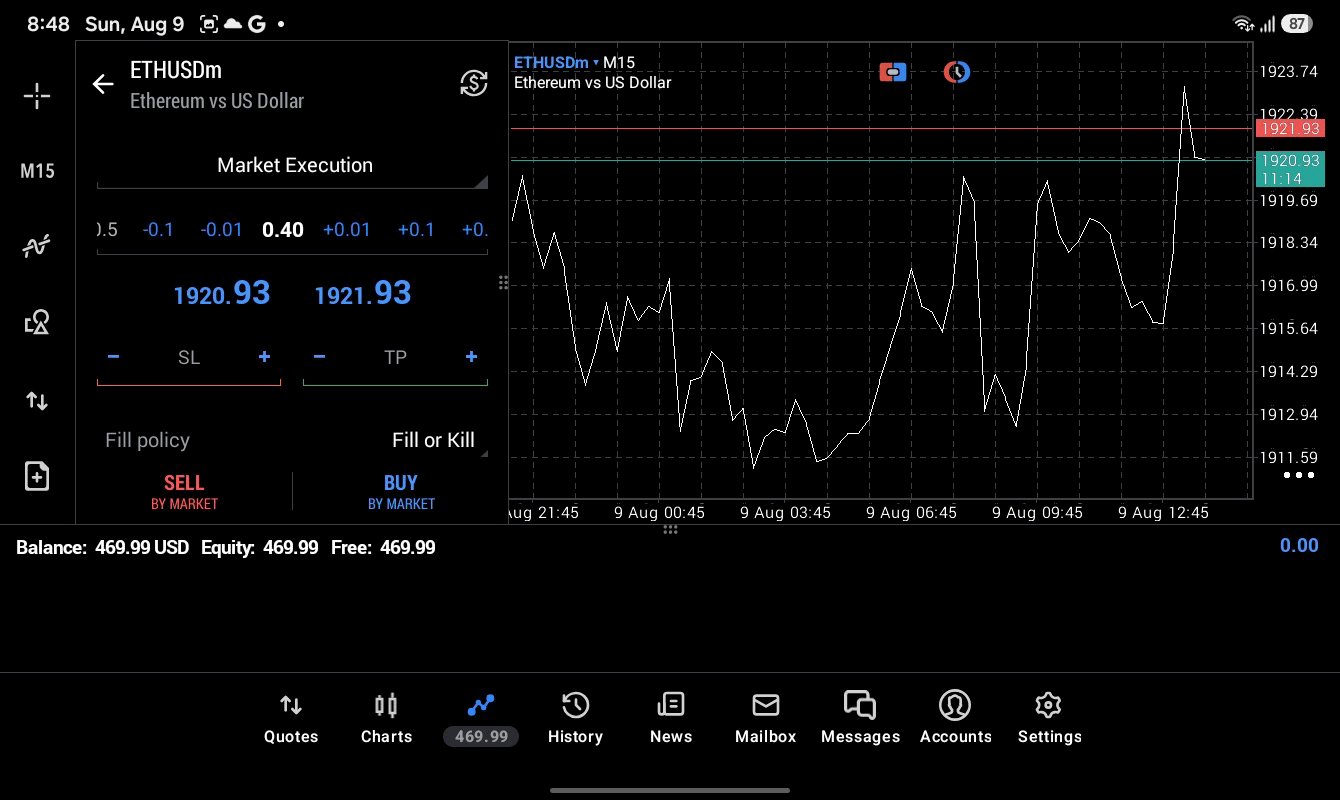Open the M15 timeframe selector
The height and width of the screenshot is (800, 1340).
(x=37, y=171)
